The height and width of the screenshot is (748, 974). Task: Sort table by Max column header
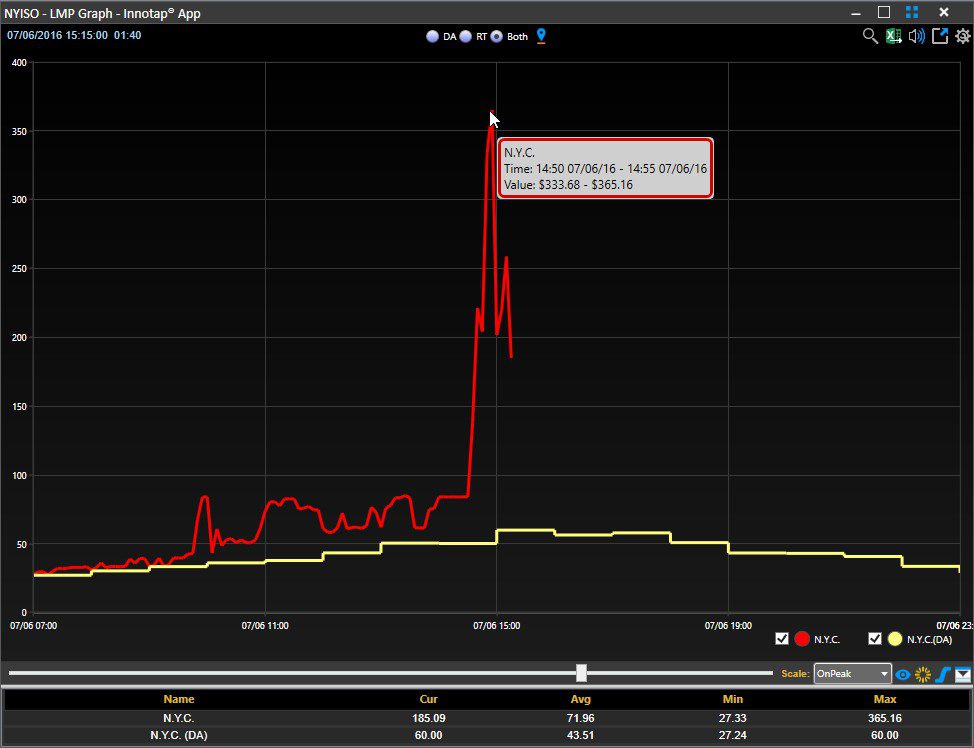[x=885, y=699]
